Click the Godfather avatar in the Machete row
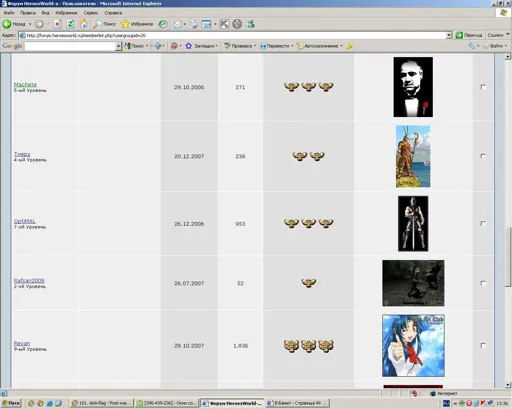 click(413, 87)
